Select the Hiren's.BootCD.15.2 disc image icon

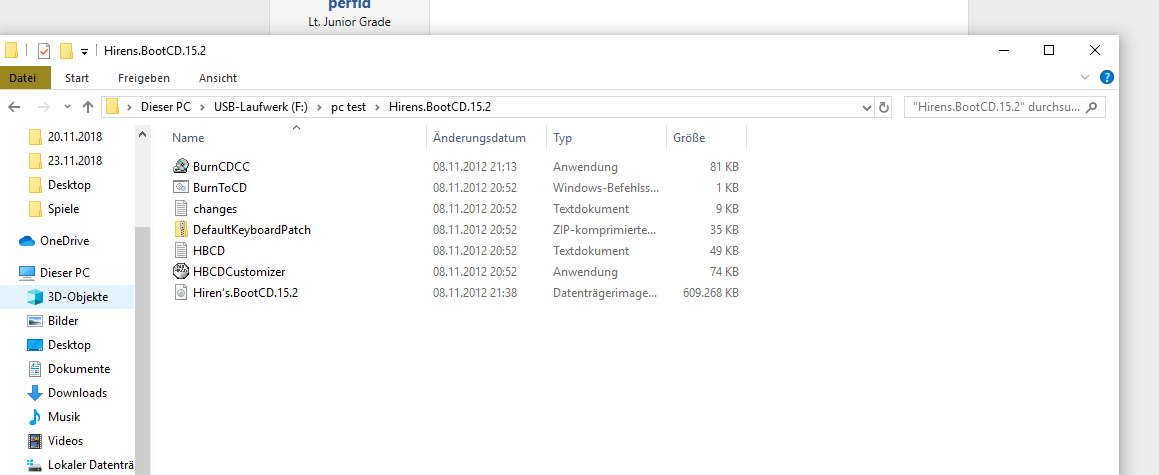coord(181,293)
